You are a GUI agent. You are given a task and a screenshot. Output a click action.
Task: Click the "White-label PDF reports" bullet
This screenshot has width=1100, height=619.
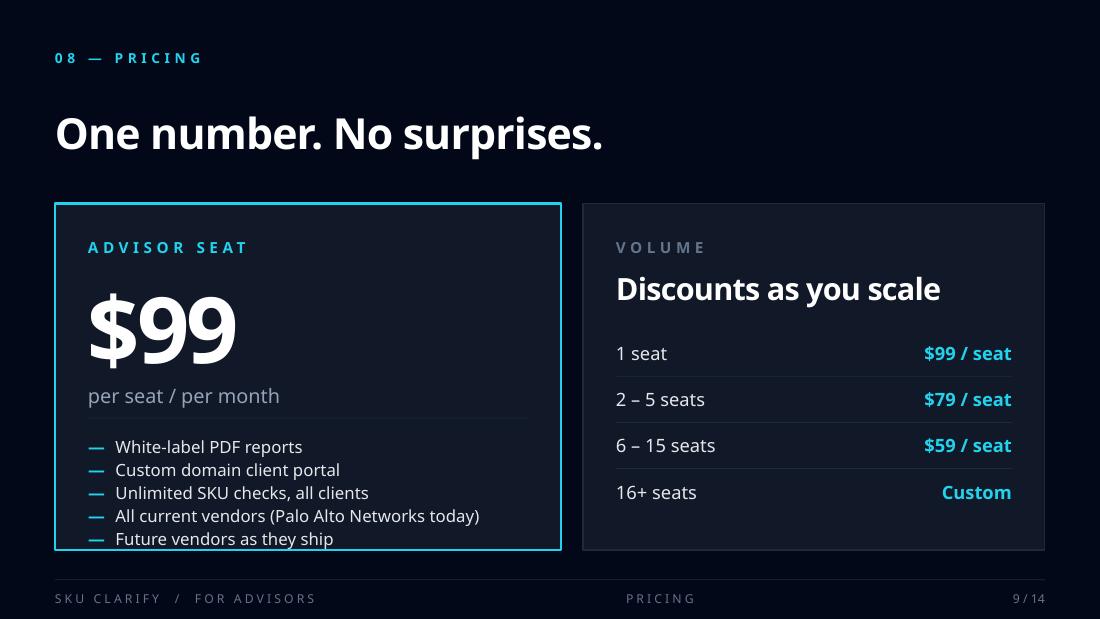click(x=208, y=447)
